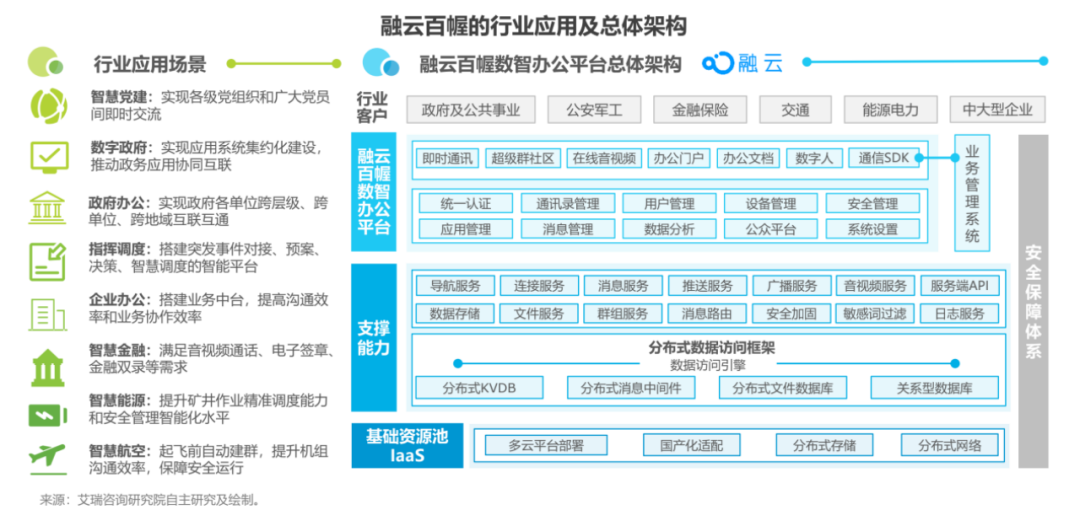This screenshot has width=1080, height=510.
Task: Click the 数字政府 monitor checkmark icon
Action: coord(49,156)
